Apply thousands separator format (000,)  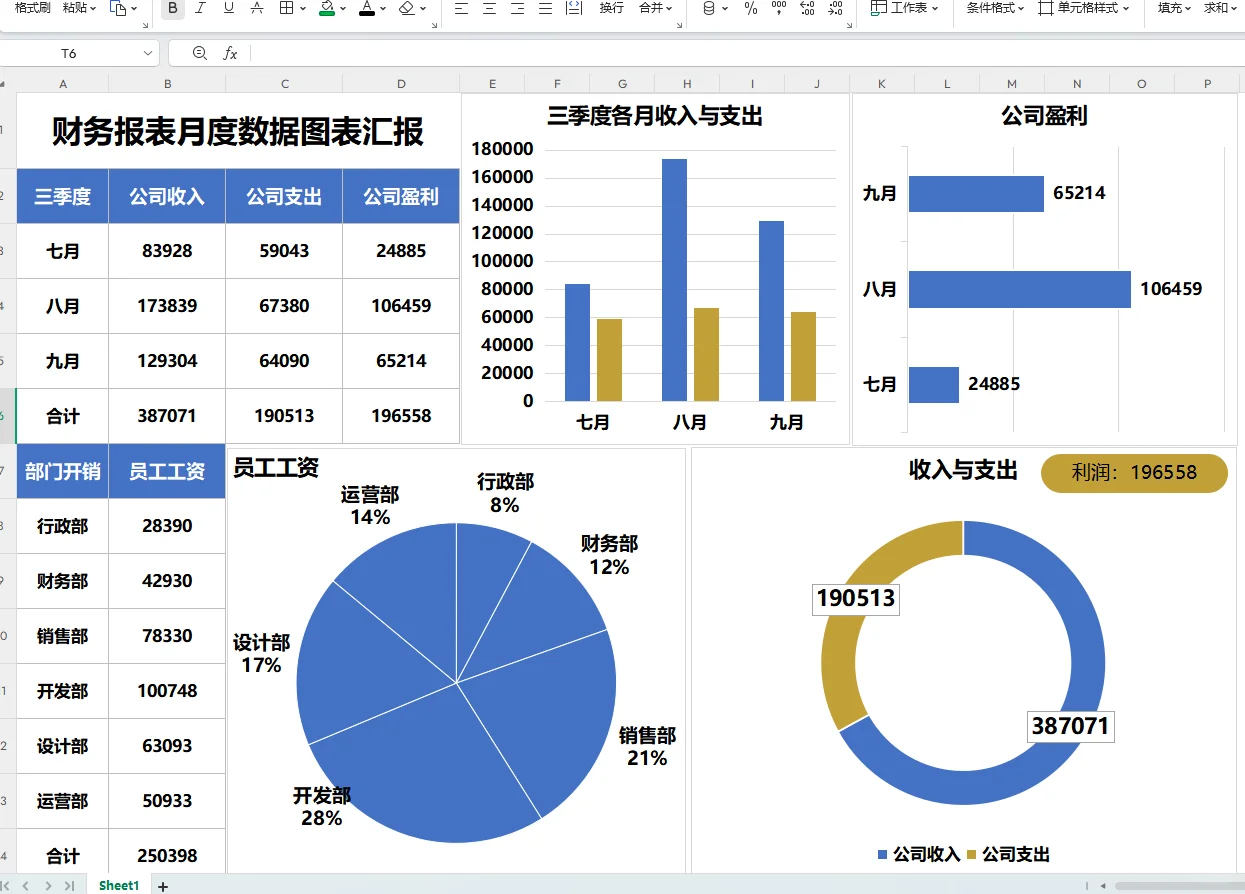pyautogui.click(x=777, y=10)
